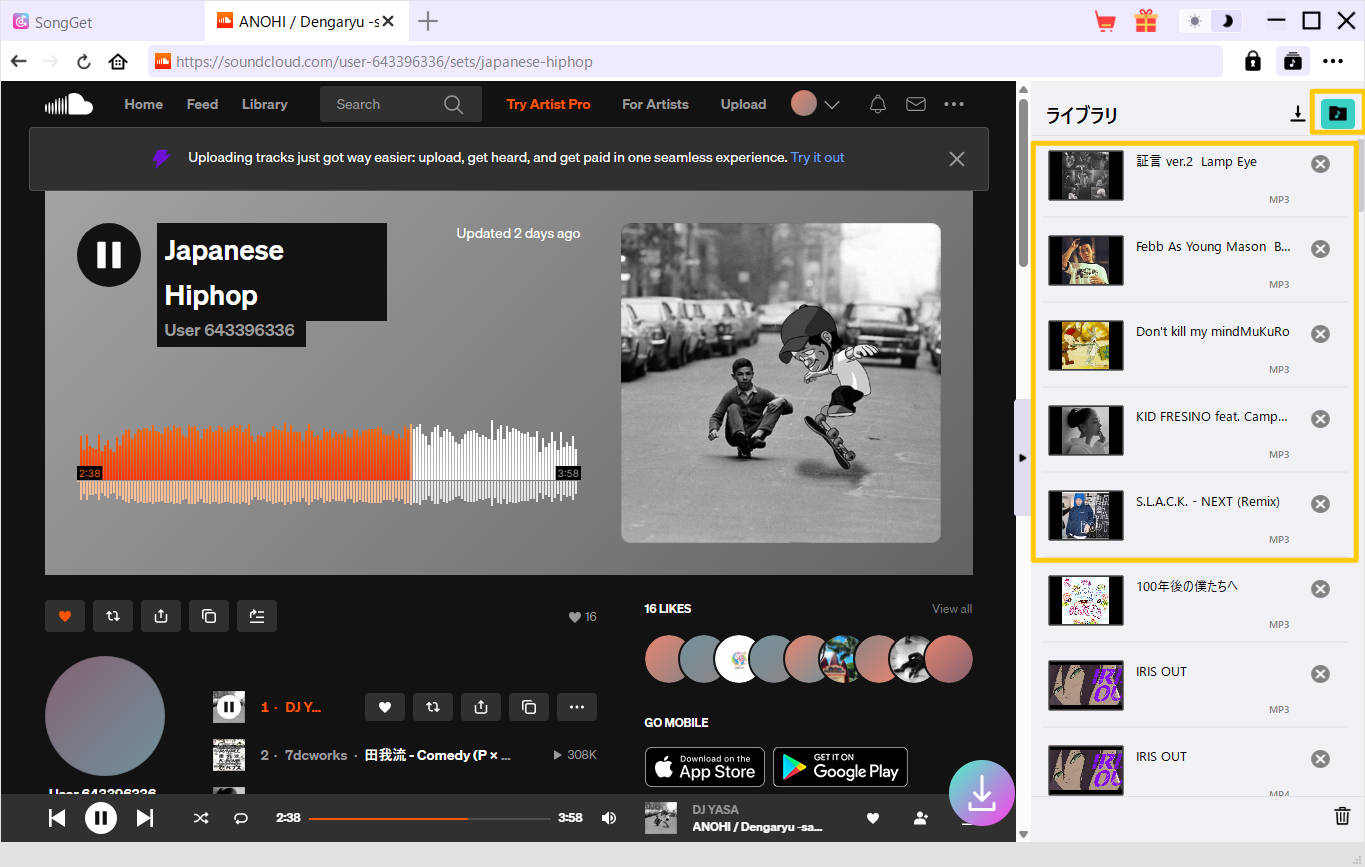Screen dimensions: 1365x867
Task: Open SoundCloud notifications bell
Action: point(877,104)
